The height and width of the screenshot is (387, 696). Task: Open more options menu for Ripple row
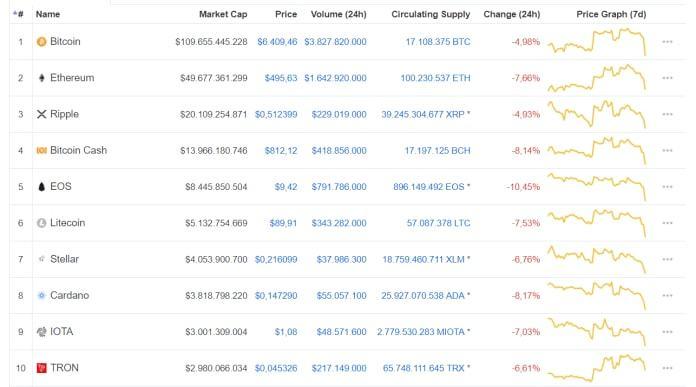667,115
